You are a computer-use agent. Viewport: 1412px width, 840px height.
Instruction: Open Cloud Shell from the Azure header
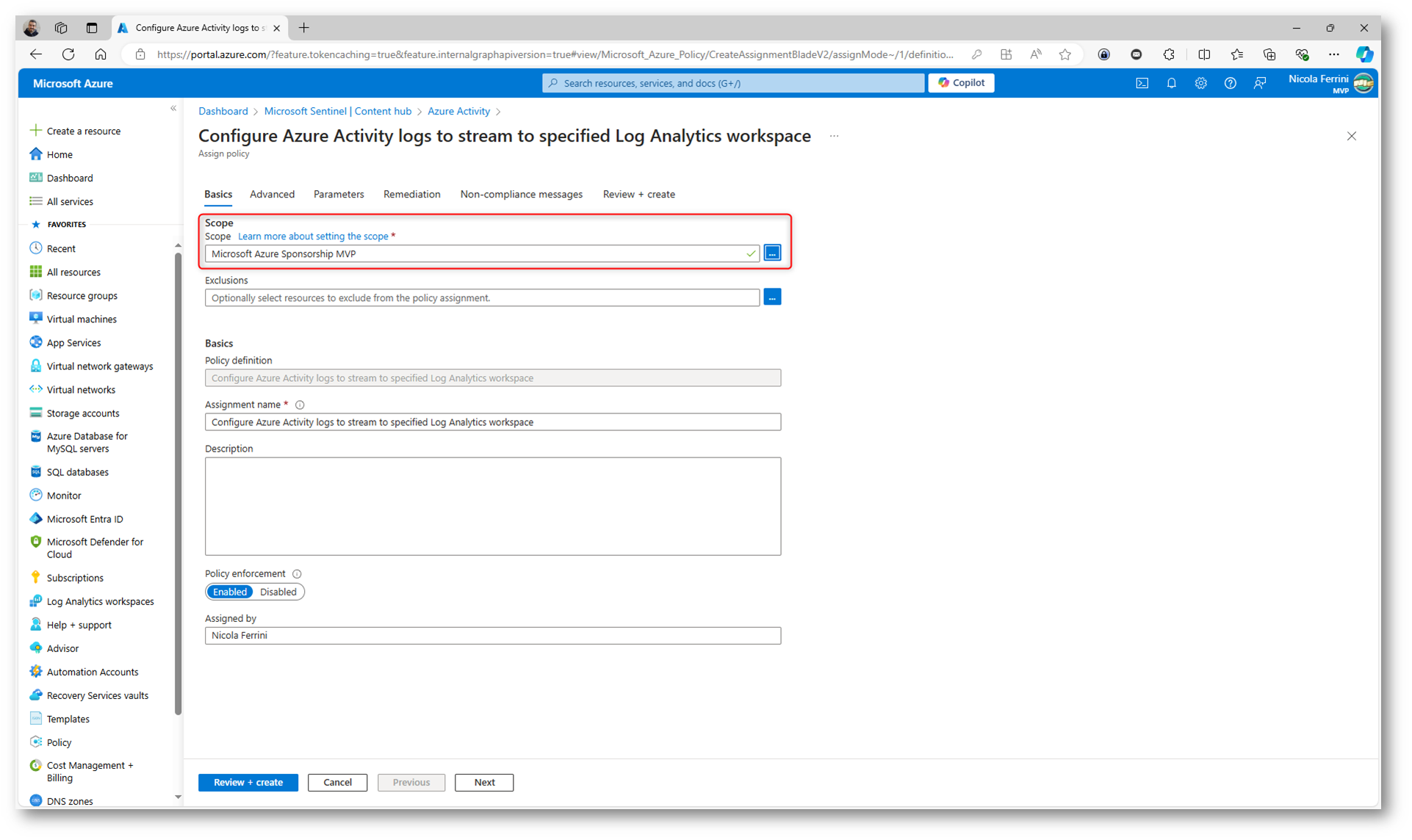pyautogui.click(x=1142, y=83)
